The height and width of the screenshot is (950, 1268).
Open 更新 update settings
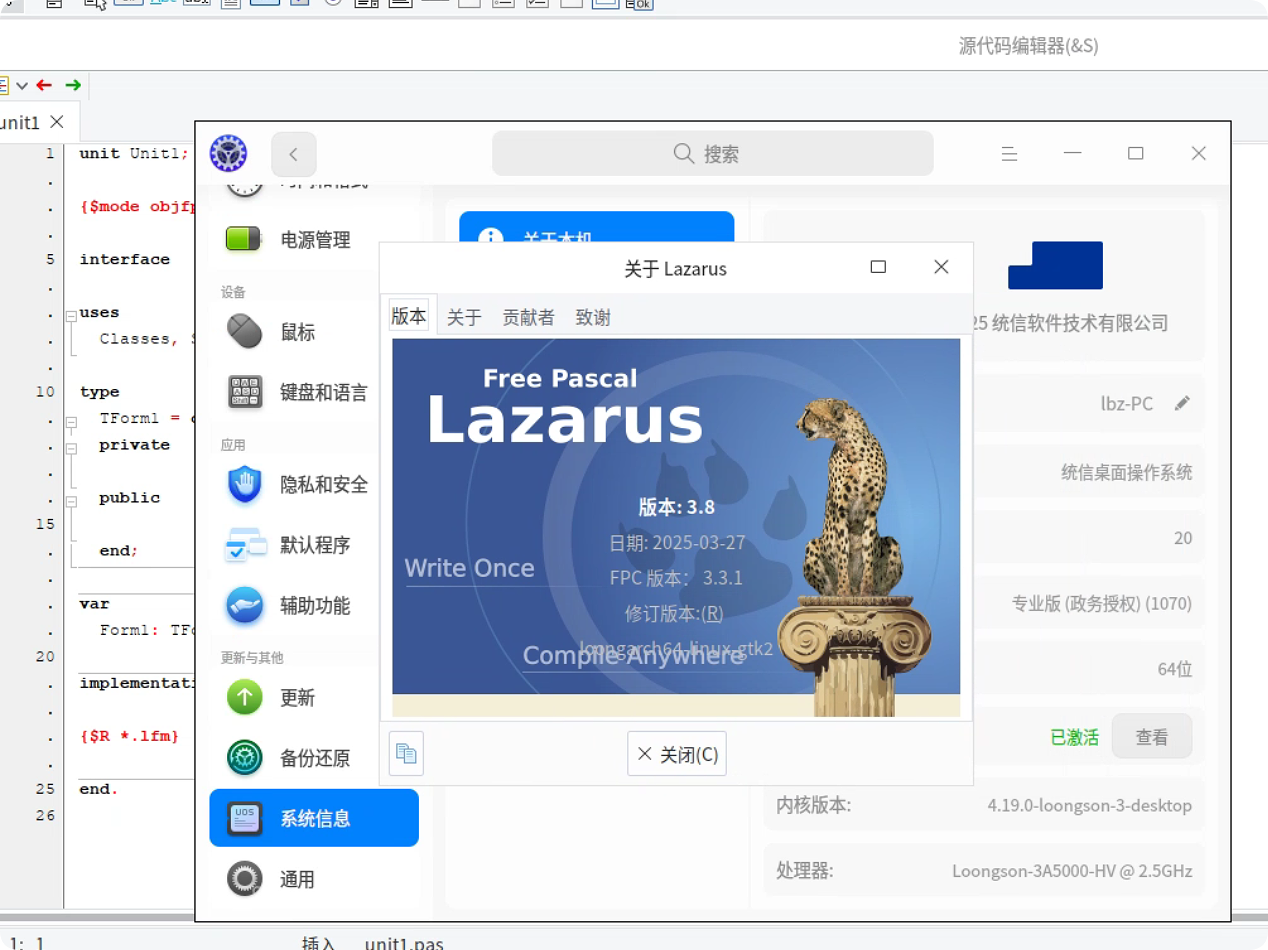[x=314, y=698]
